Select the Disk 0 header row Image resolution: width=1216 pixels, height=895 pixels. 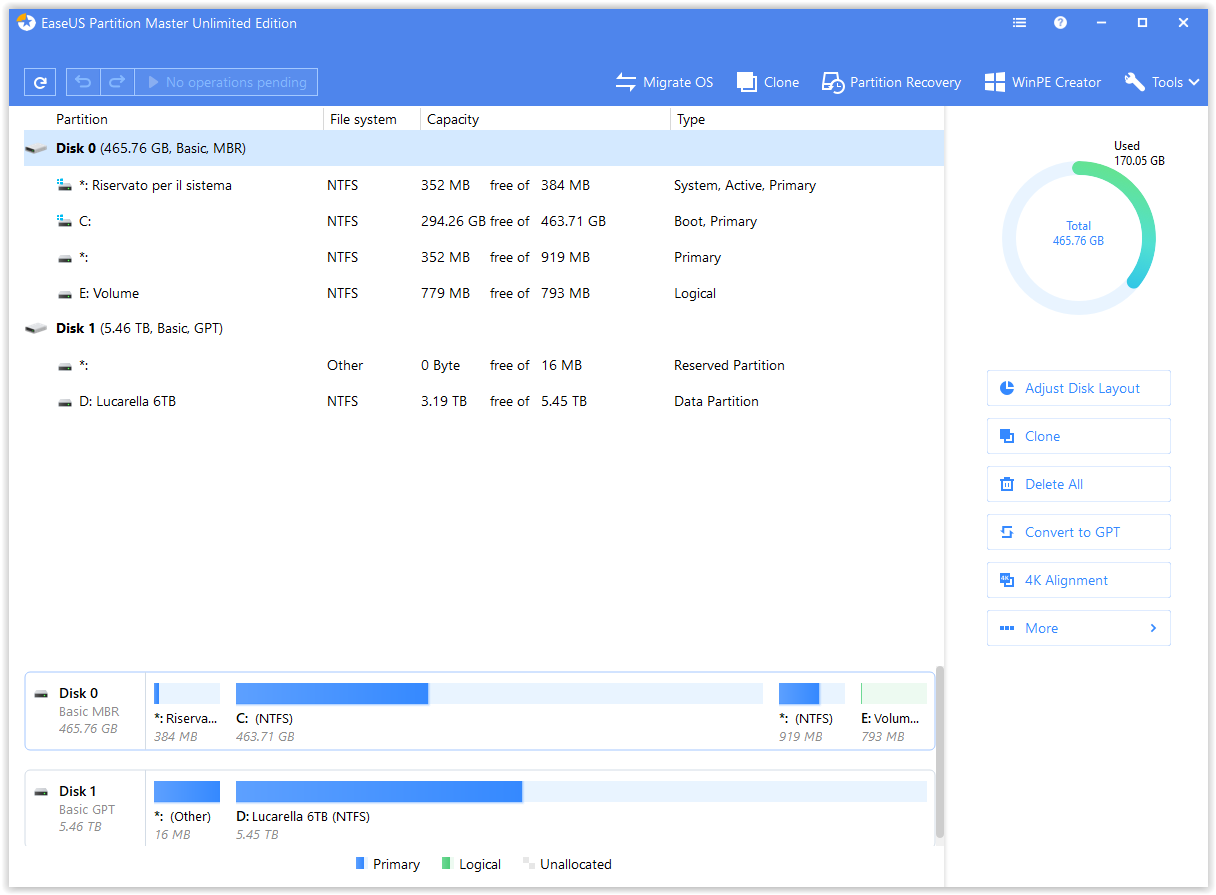pyautogui.click(x=484, y=148)
